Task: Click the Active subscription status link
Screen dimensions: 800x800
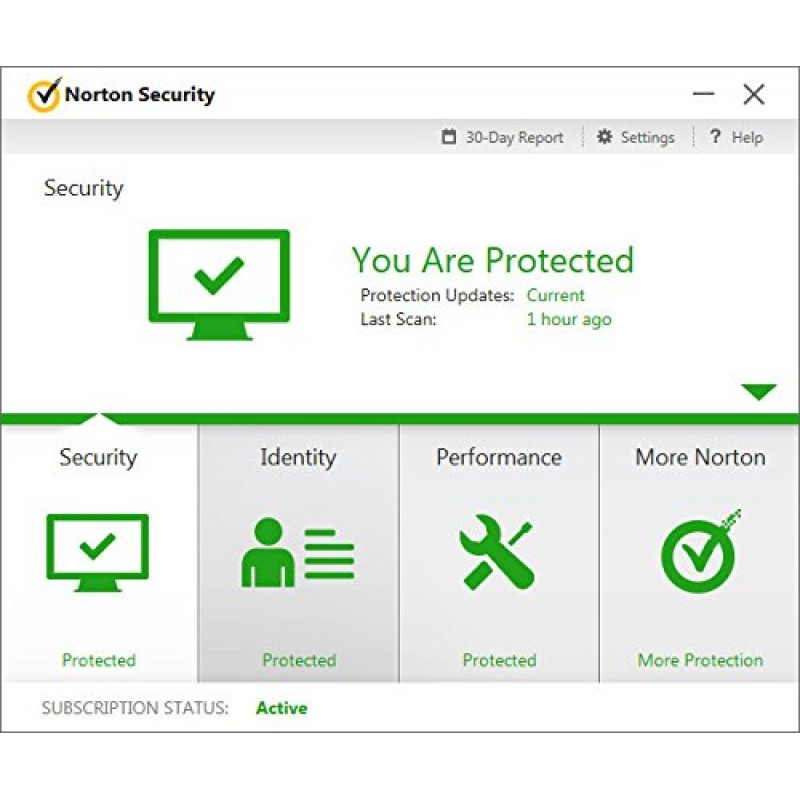Action: coord(281,708)
